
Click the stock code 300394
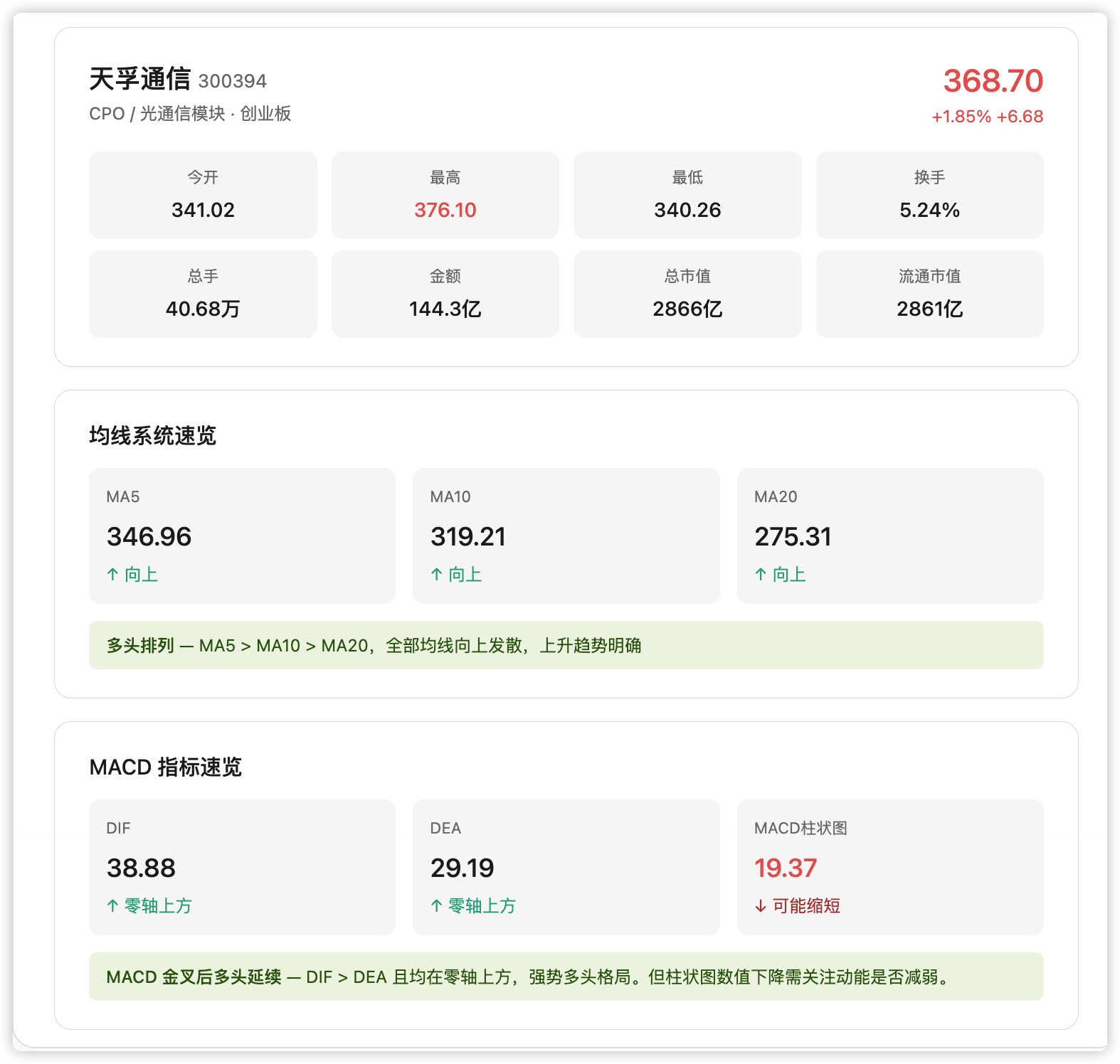233,81
